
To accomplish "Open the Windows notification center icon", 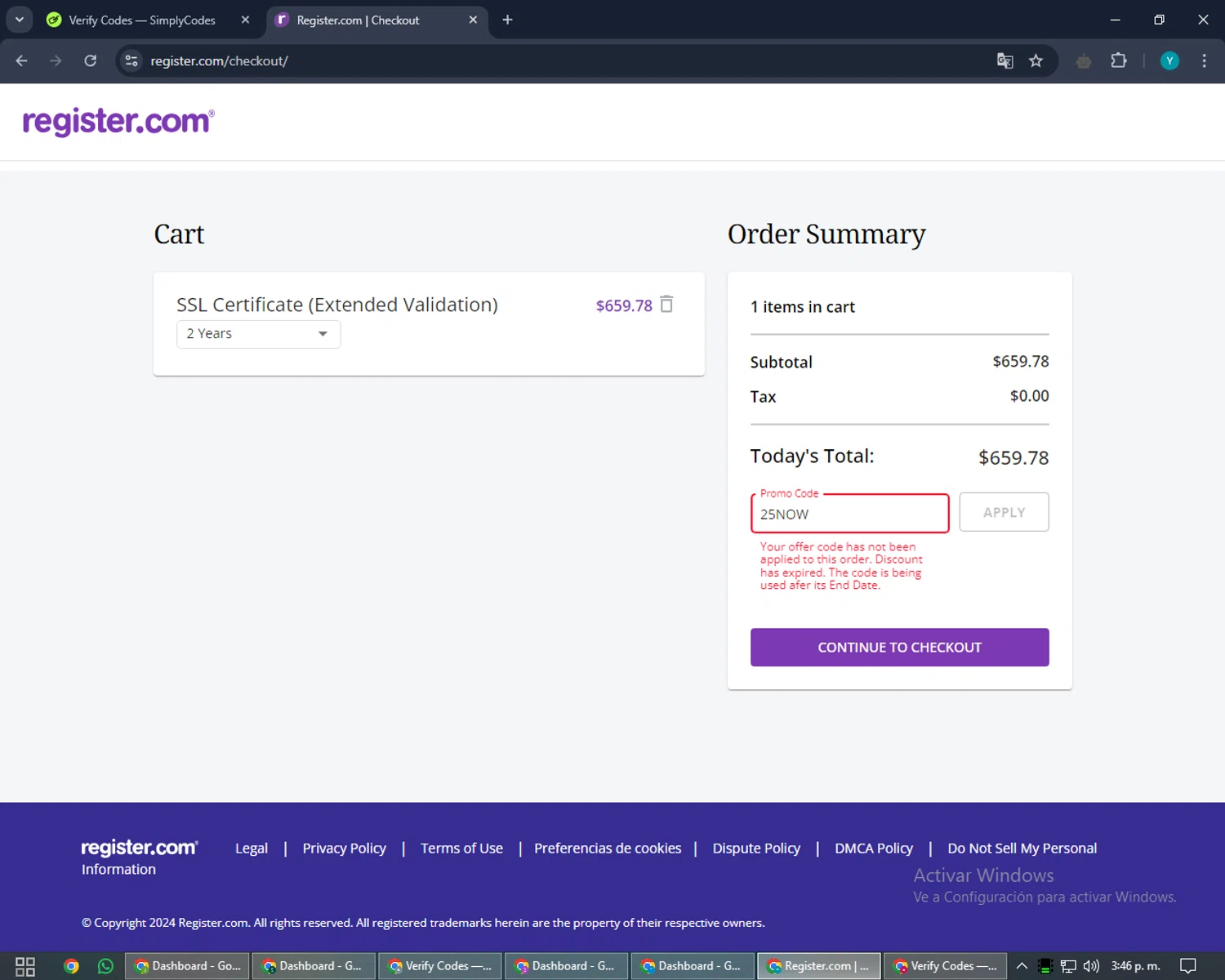I will (1188, 966).
